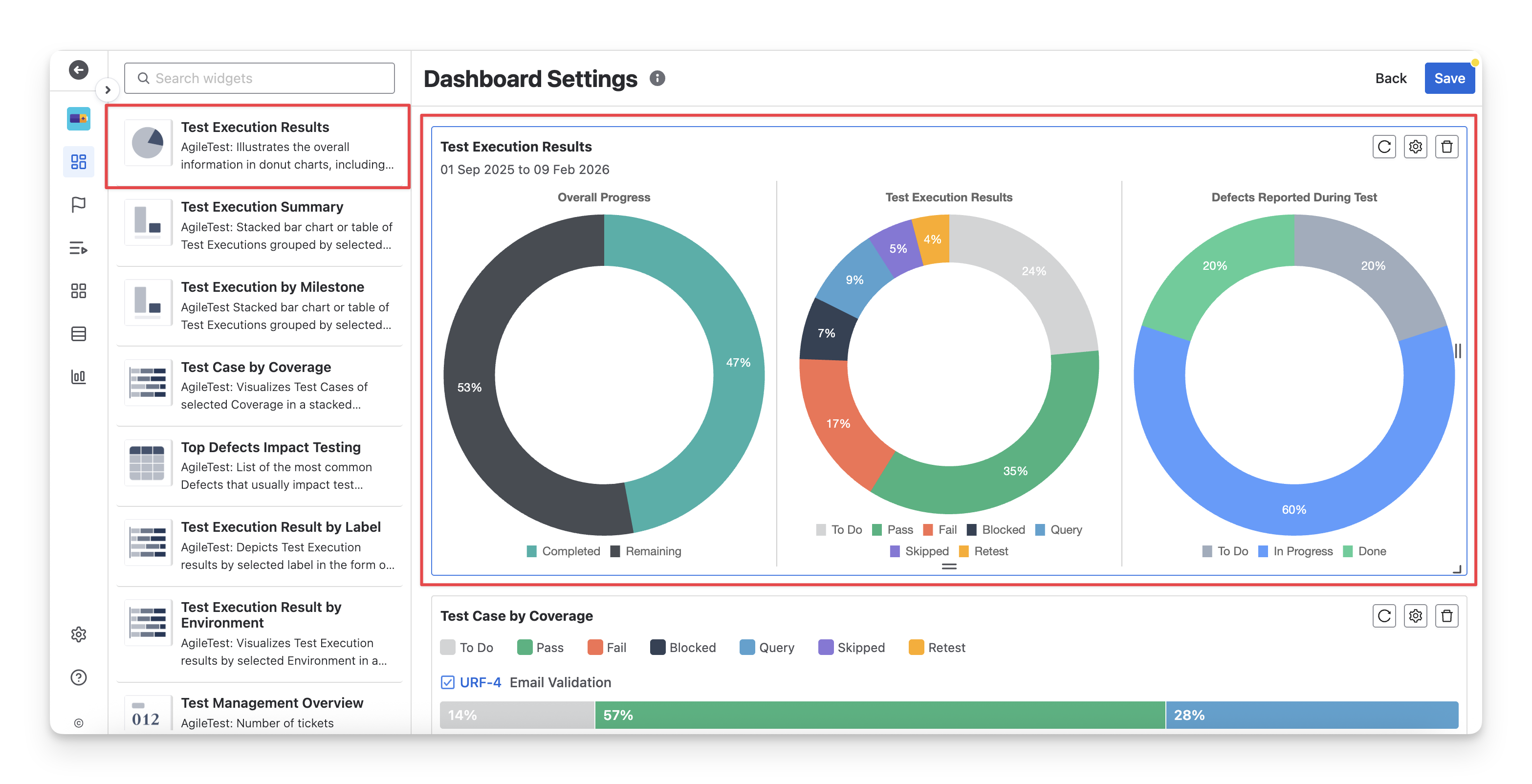Click the Blocked color swatch in Coverage legend
Viewport: 1532px width, 784px height.
click(x=658, y=647)
